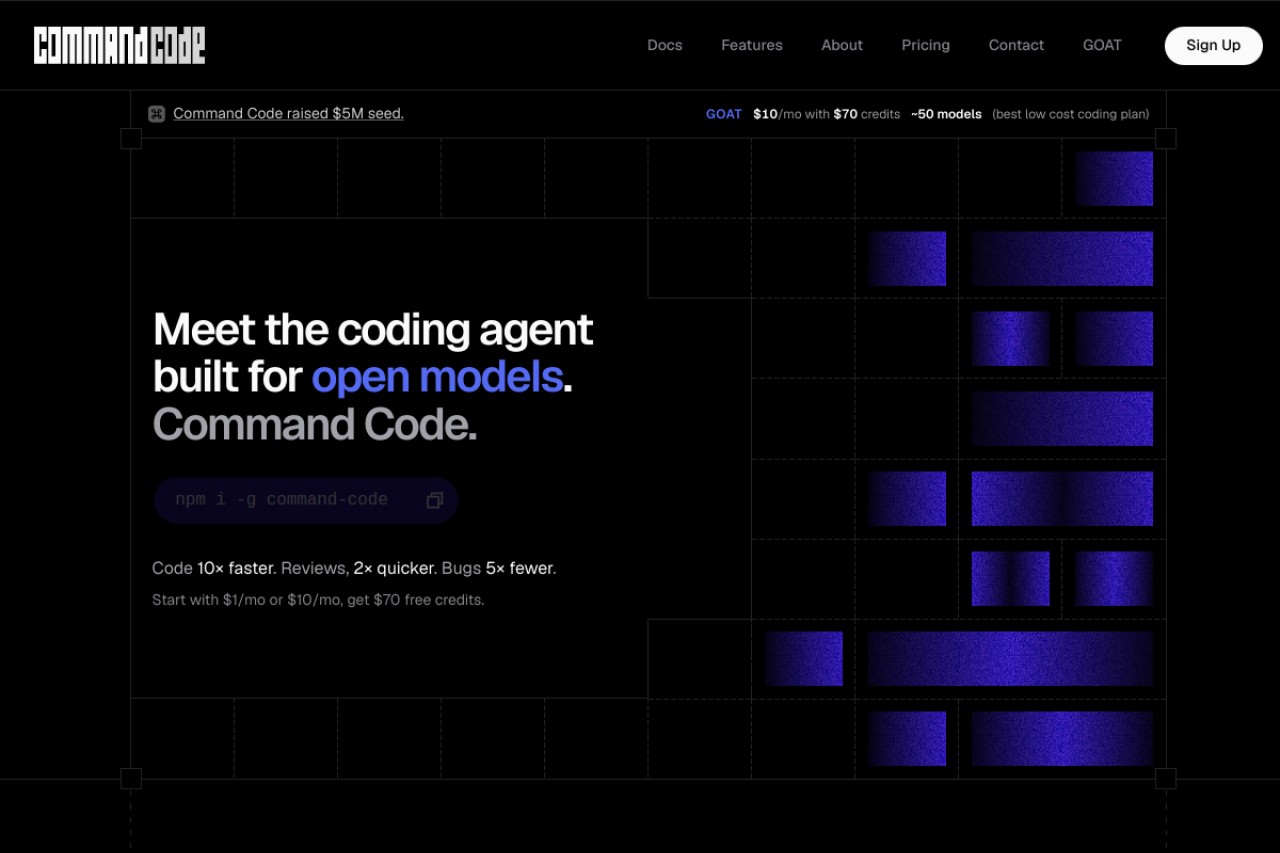
Task: Click the Command Code logo
Action: [119, 45]
